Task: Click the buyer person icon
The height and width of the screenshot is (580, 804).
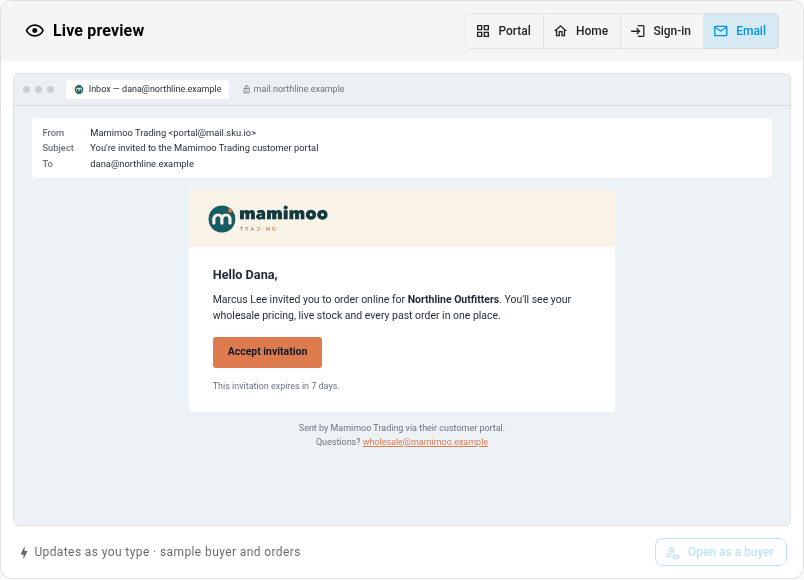Action: [672, 553]
